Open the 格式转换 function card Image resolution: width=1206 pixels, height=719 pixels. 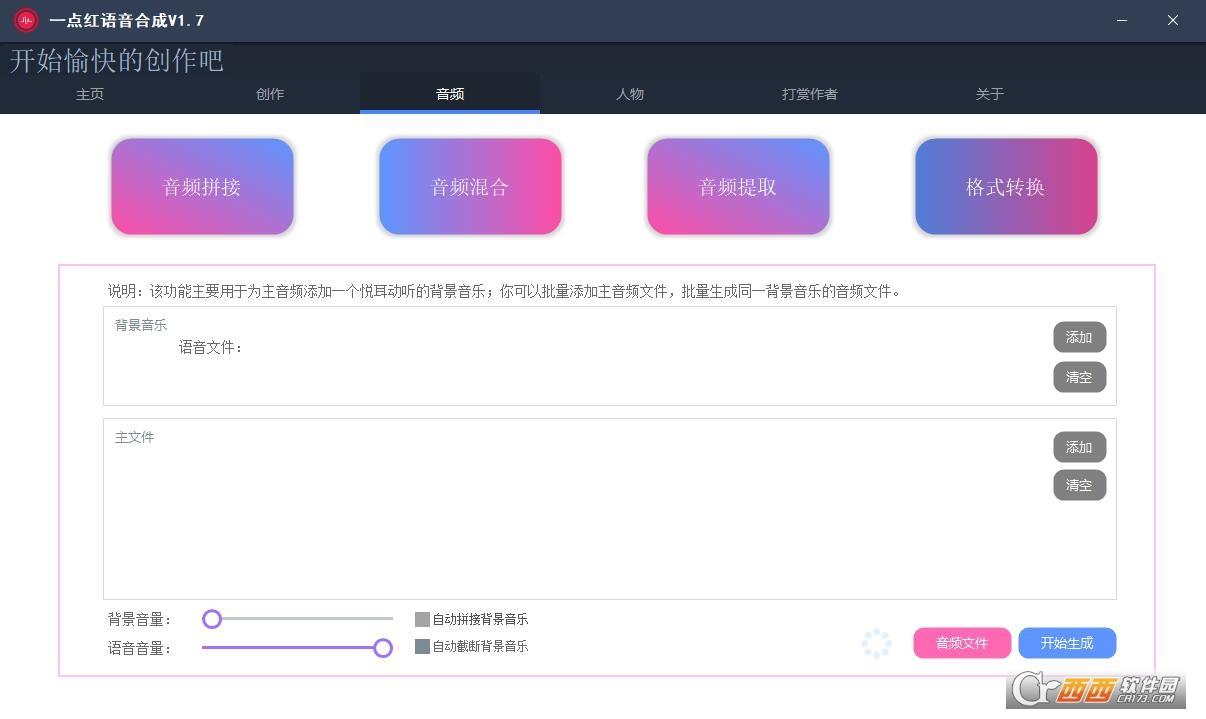click(1006, 187)
